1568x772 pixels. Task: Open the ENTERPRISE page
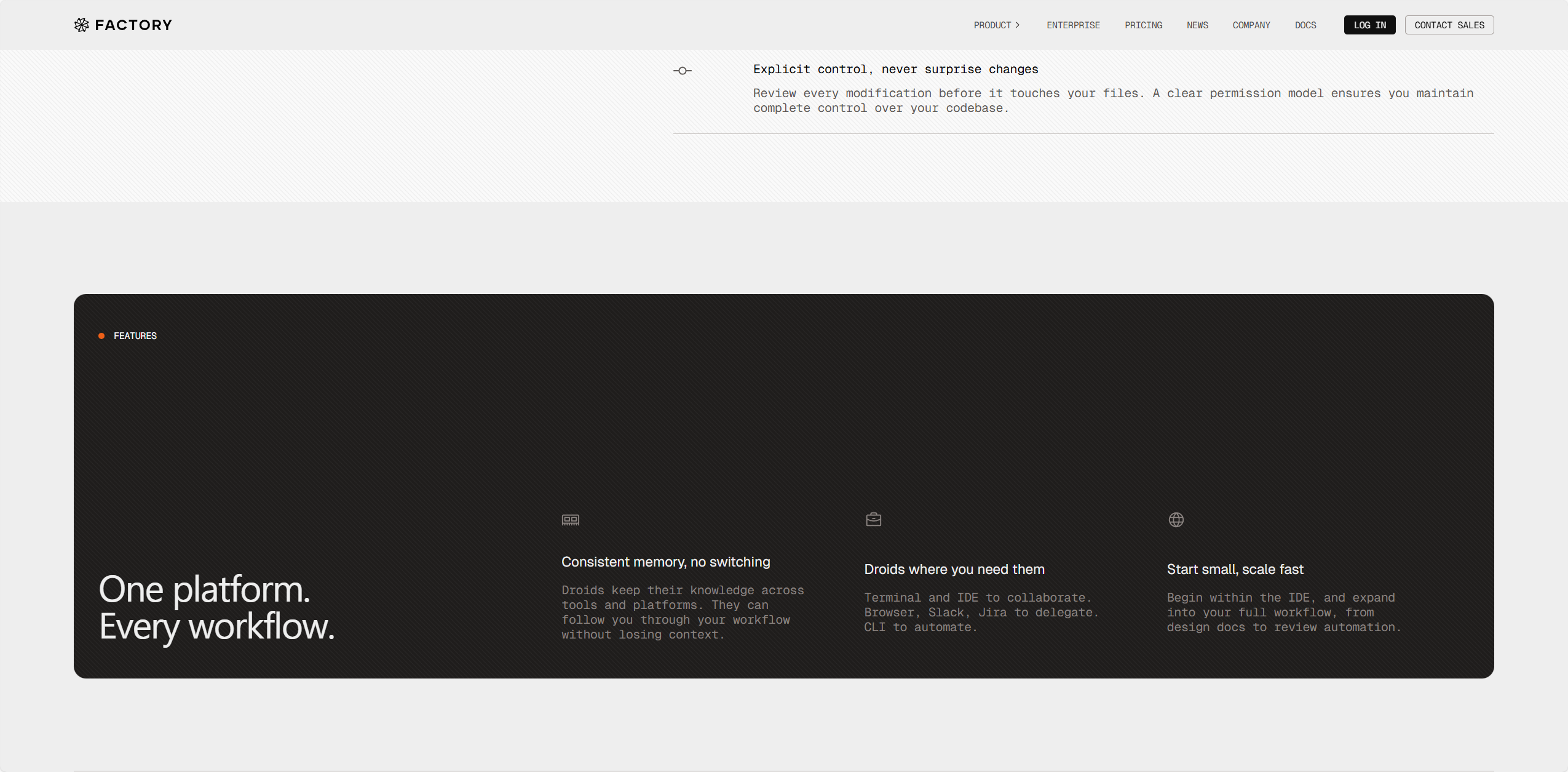[x=1073, y=25]
